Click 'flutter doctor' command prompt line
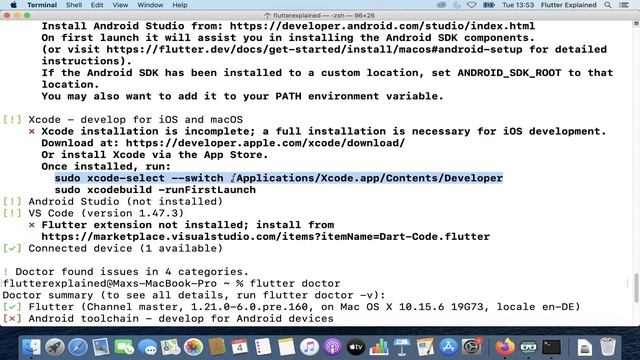Screen dimensions: 640x360 point(171,283)
